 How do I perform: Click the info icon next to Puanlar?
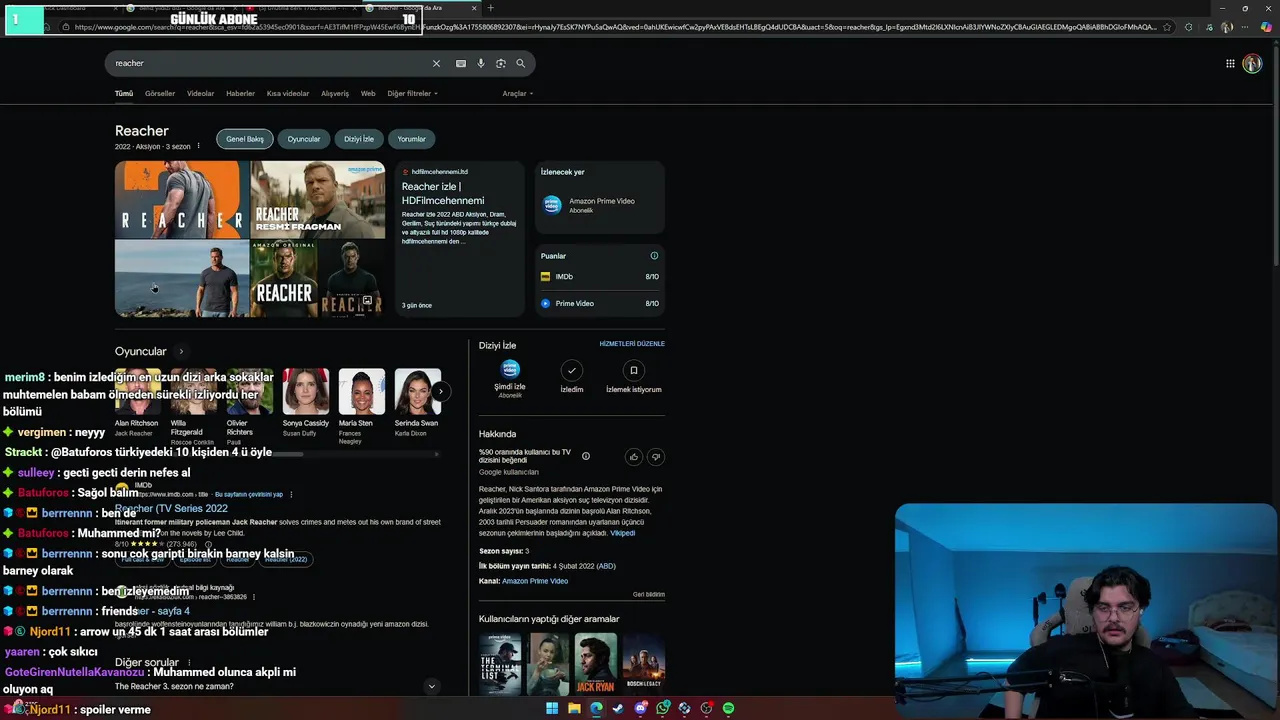[655, 256]
